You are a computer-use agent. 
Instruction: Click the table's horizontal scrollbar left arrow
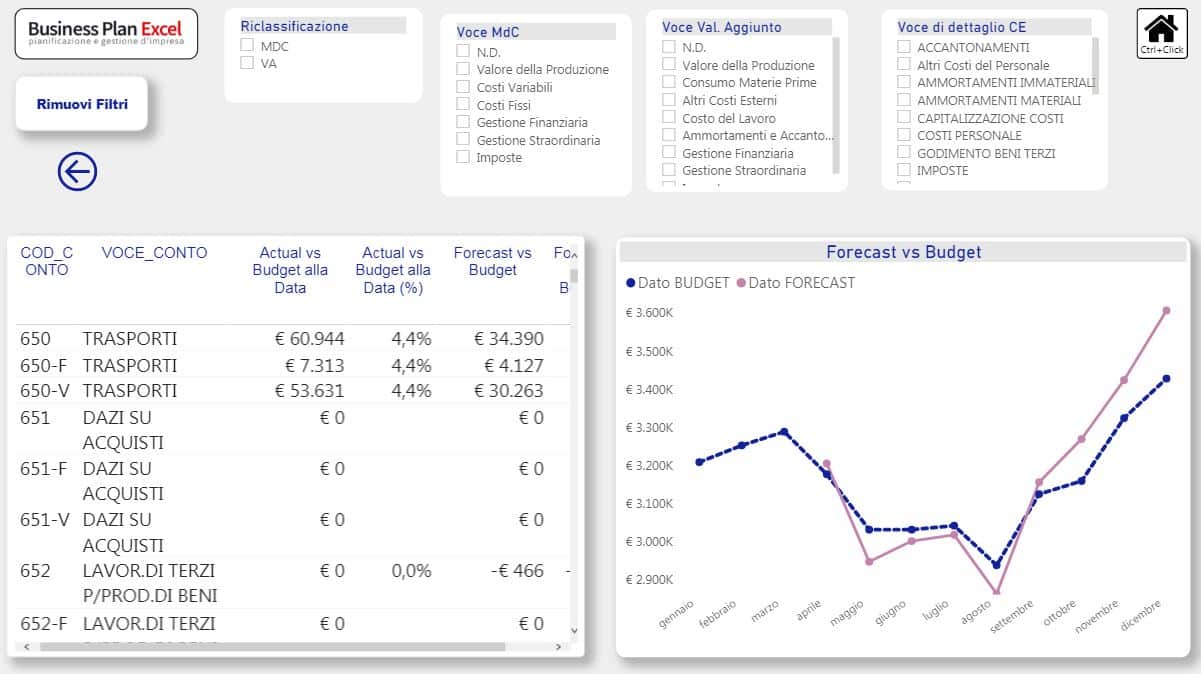point(25,647)
